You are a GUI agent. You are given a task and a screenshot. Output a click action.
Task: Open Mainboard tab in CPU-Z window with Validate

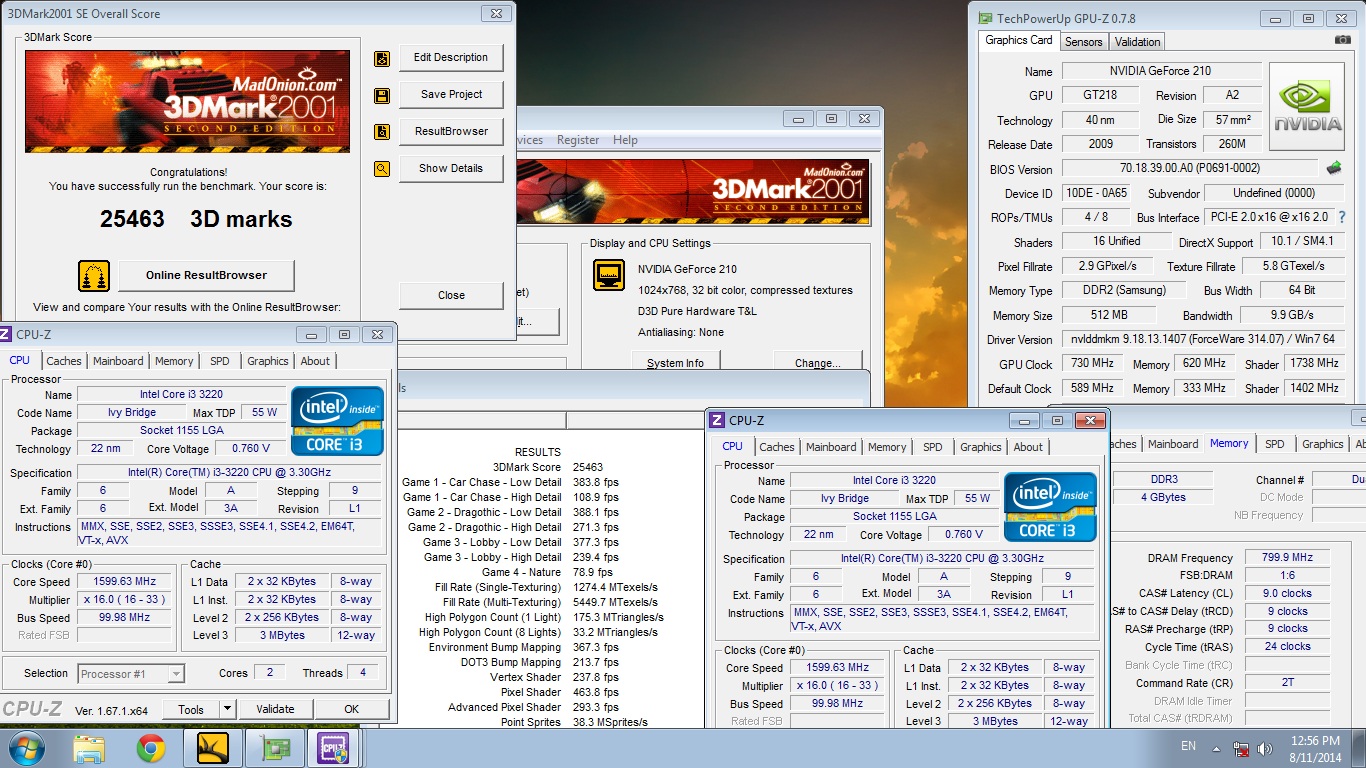click(118, 361)
